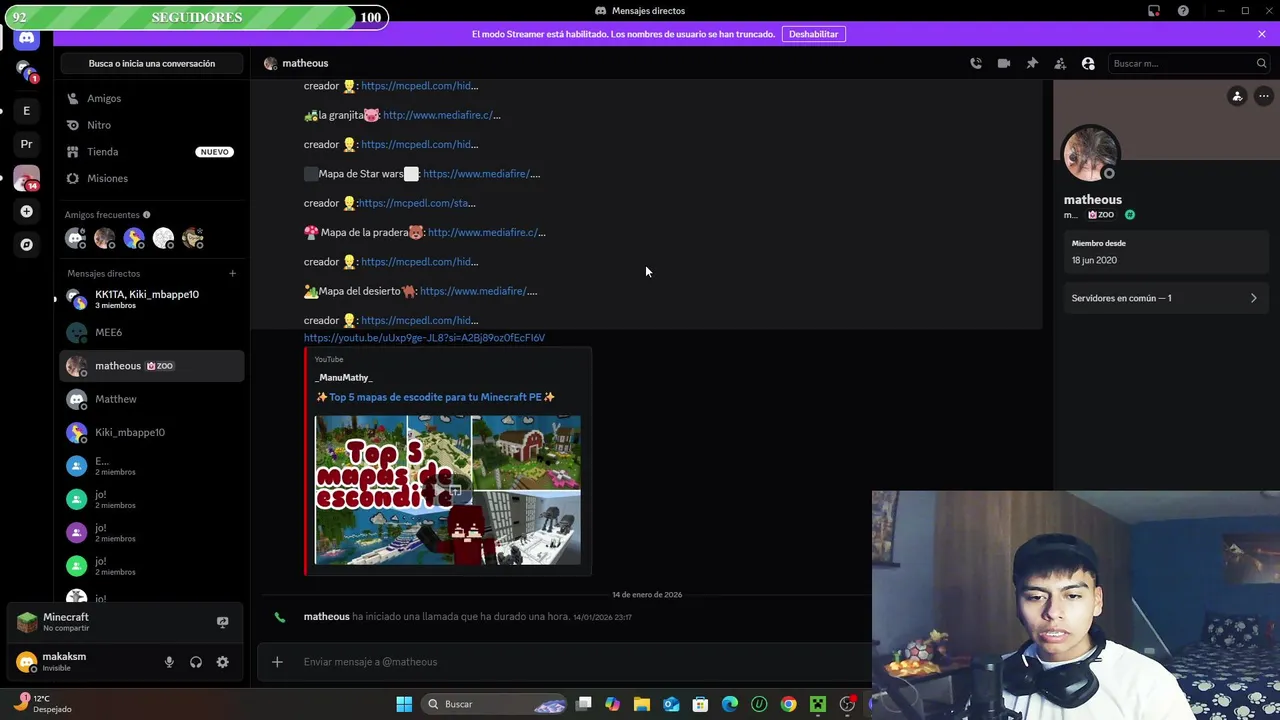This screenshot has height=720, width=1280.
Task: Open Google Chrome from taskbar
Action: point(789,704)
